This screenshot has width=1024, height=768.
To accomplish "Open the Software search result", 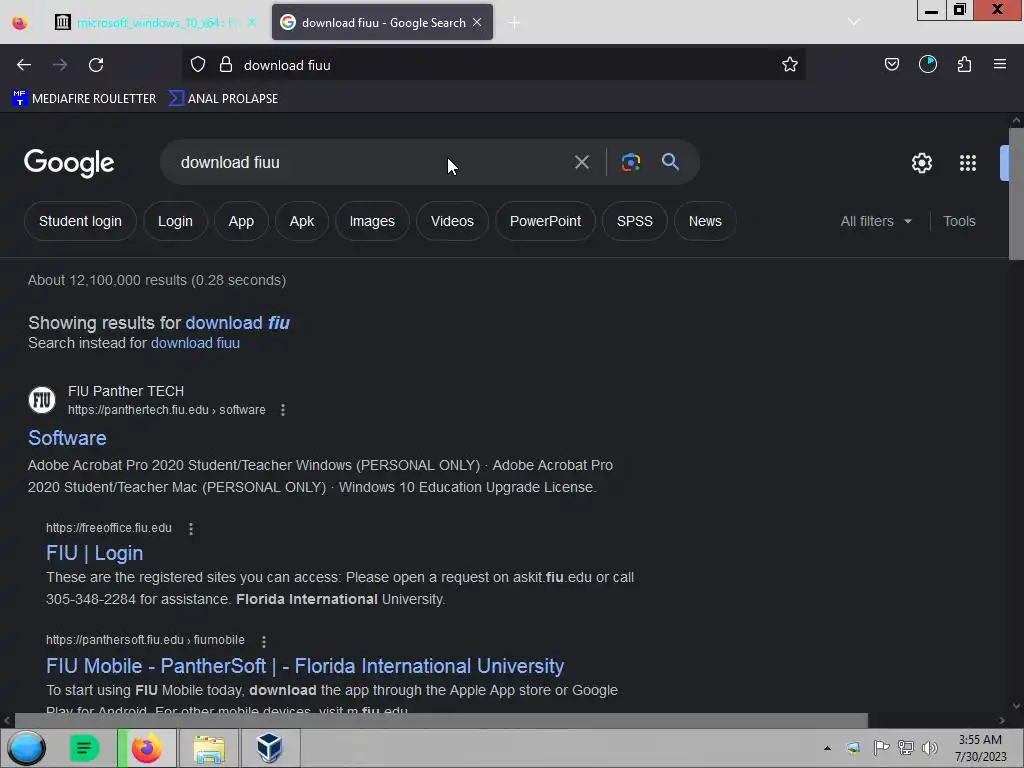I will pyautogui.click(x=67, y=438).
